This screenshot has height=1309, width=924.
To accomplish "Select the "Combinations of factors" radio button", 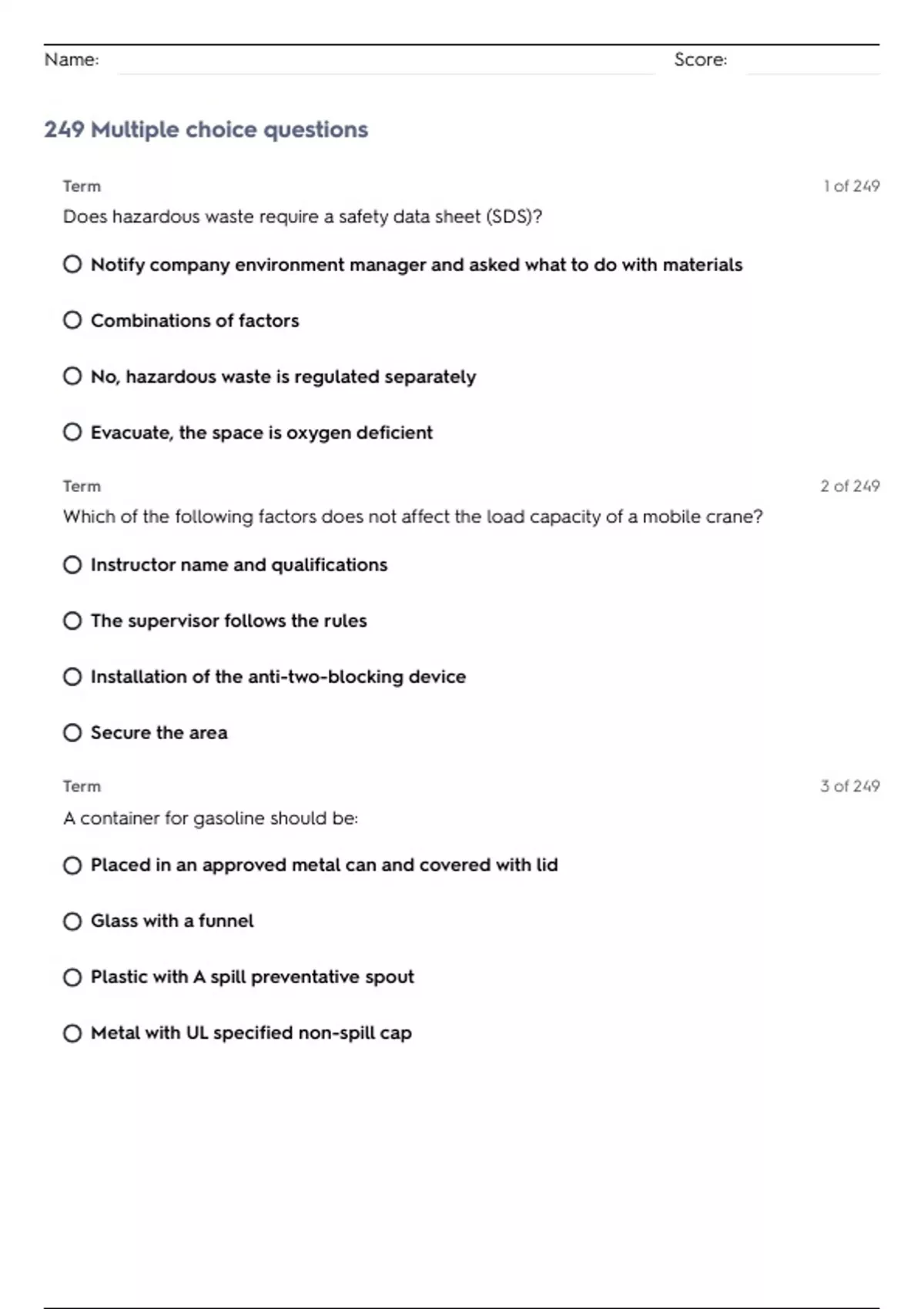I will point(72,320).
